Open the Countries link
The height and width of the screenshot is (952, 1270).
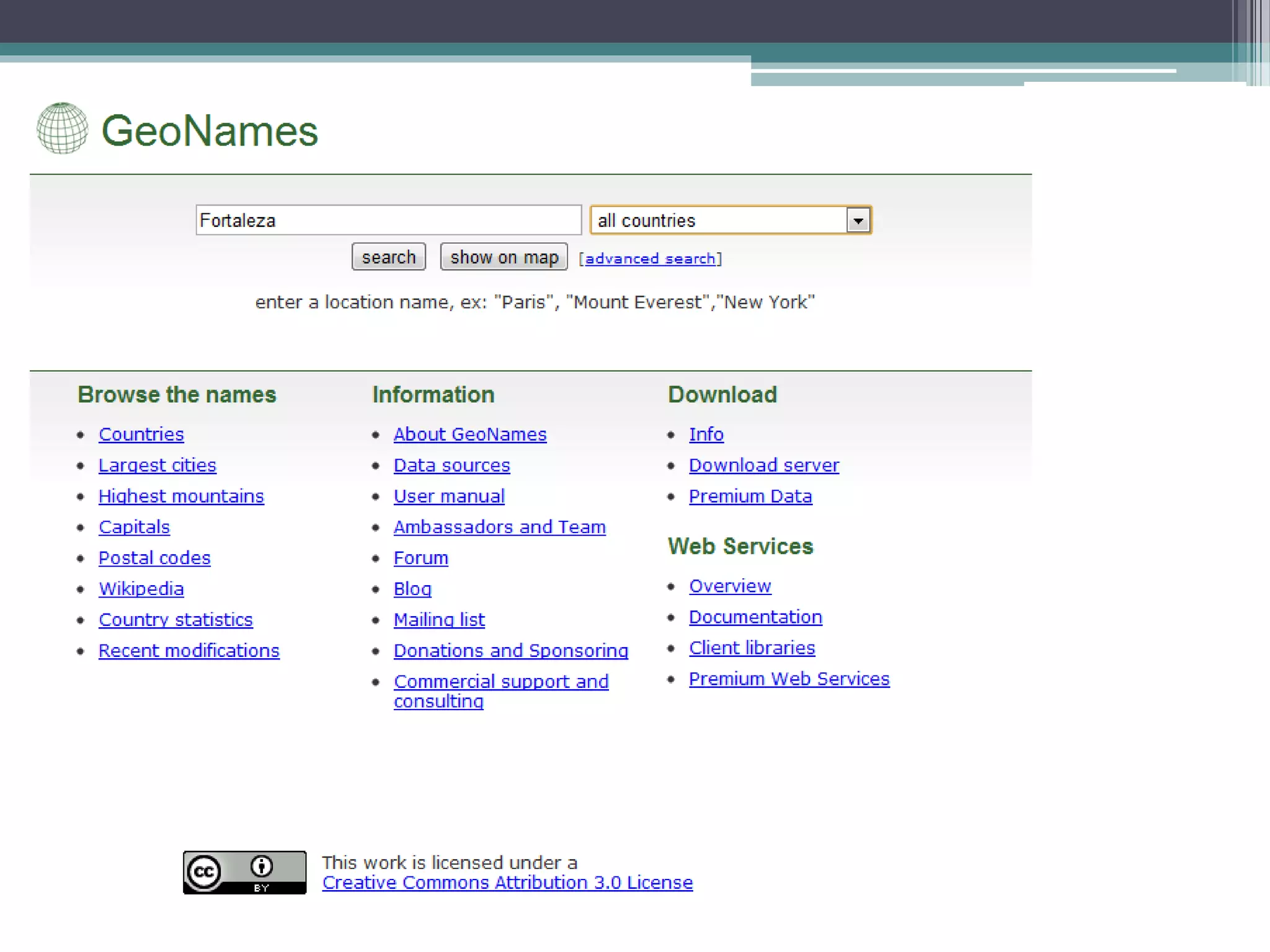coord(141,434)
